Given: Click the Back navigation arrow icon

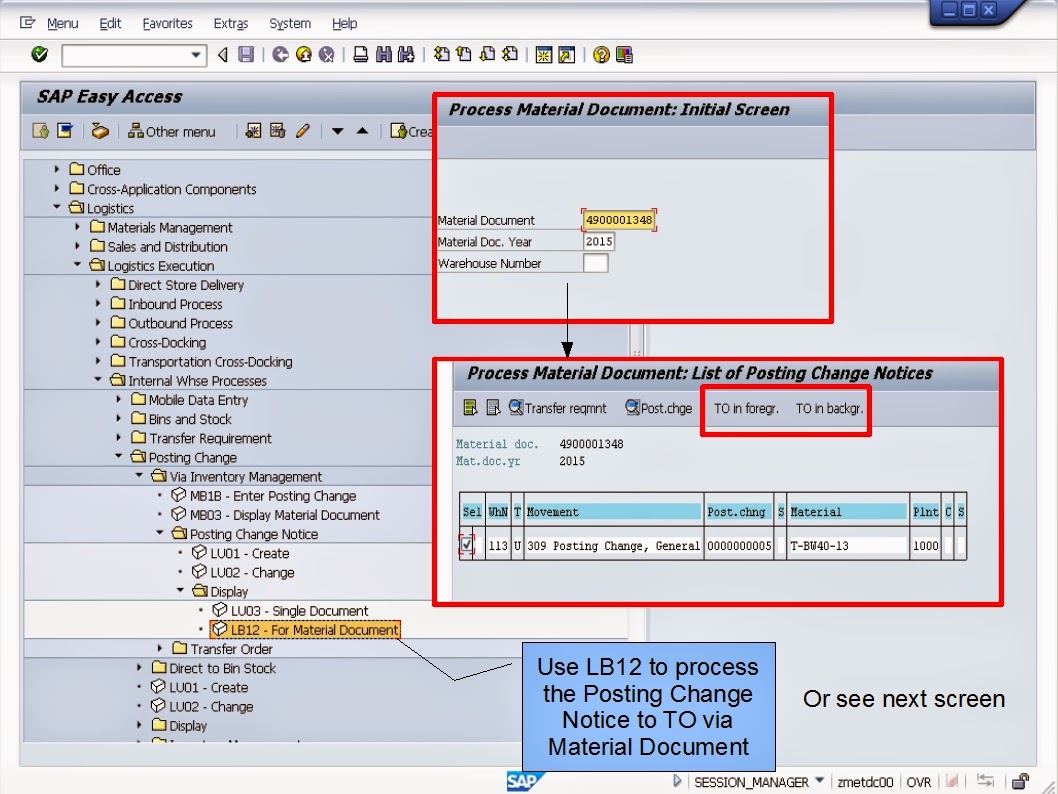Looking at the screenshot, I should coord(222,55).
